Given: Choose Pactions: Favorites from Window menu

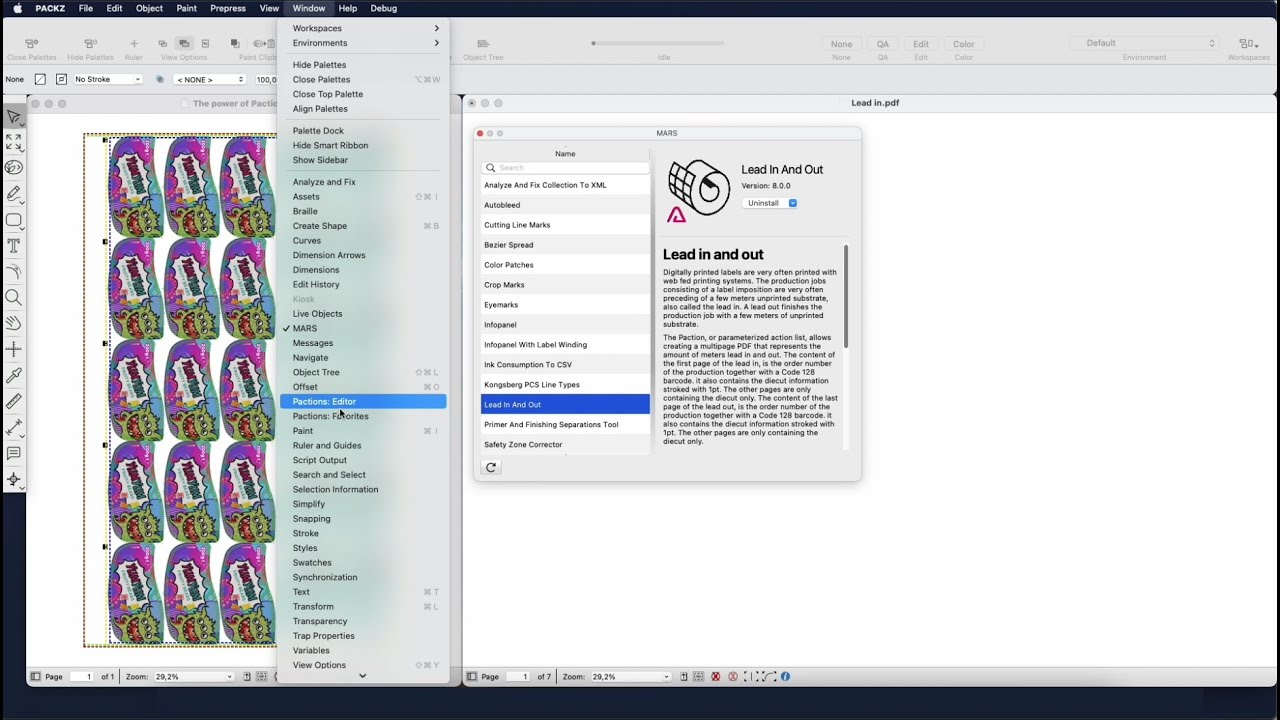Looking at the screenshot, I should pyautogui.click(x=363, y=416).
